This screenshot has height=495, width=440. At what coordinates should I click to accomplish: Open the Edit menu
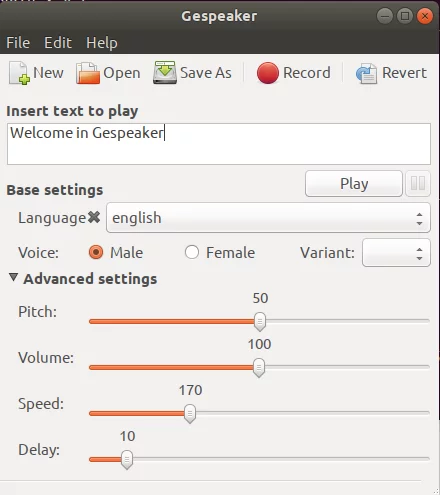coord(58,43)
